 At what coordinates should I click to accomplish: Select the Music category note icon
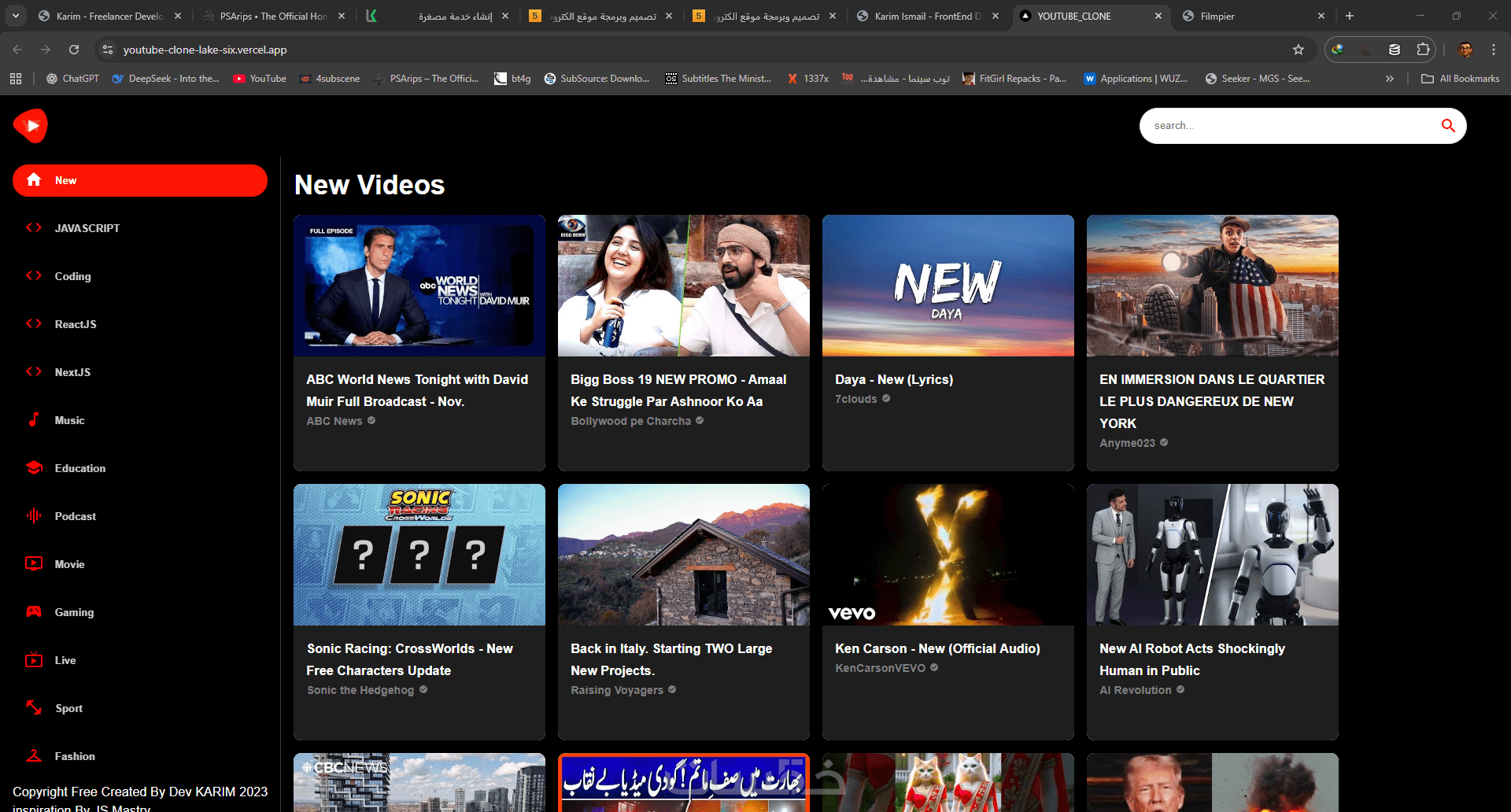click(x=34, y=420)
